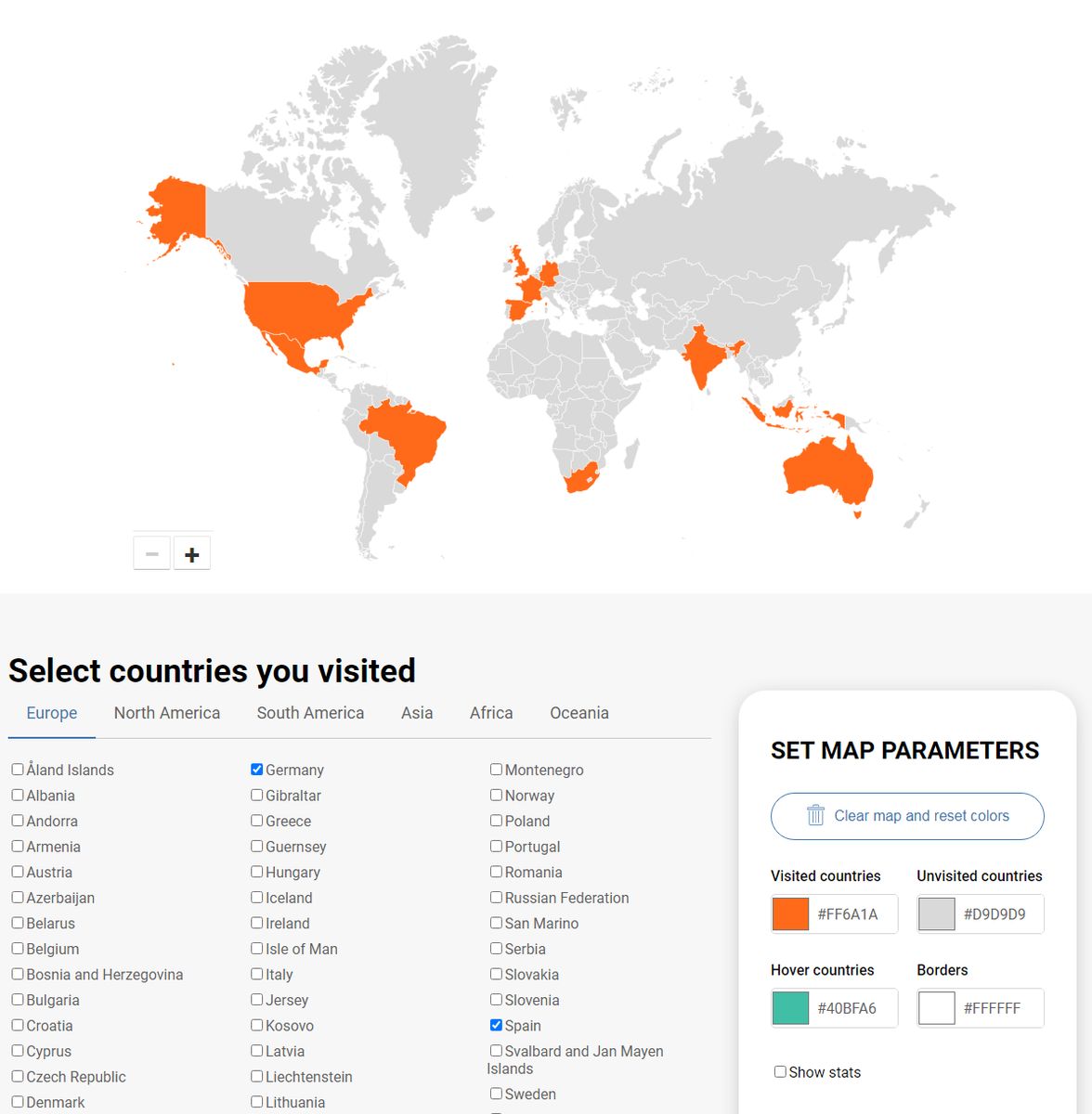This screenshot has height=1114, width=1092.
Task: Mark Norway as visited
Action: 496,795
